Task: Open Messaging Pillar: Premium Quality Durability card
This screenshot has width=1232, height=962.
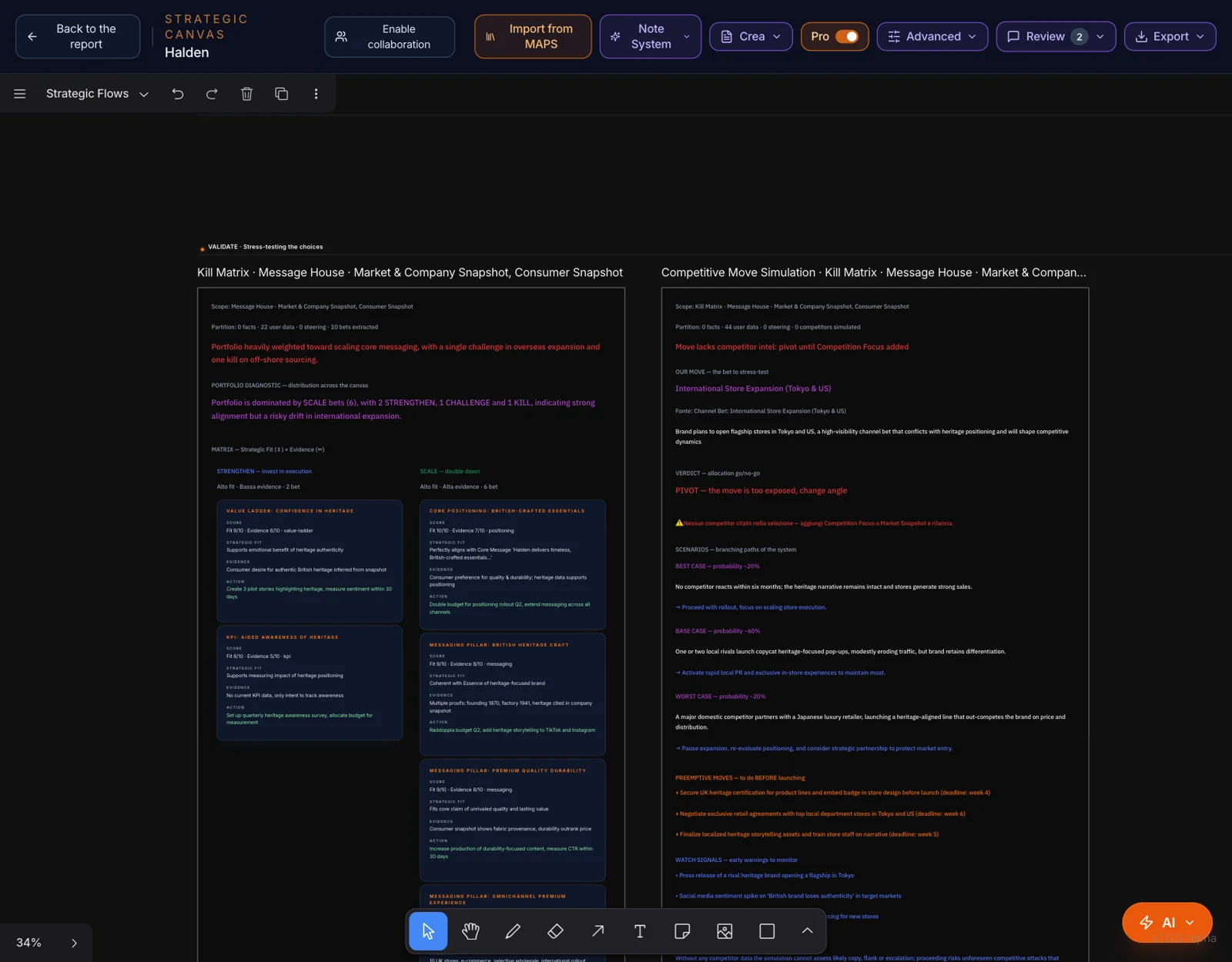Action: (513, 820)
